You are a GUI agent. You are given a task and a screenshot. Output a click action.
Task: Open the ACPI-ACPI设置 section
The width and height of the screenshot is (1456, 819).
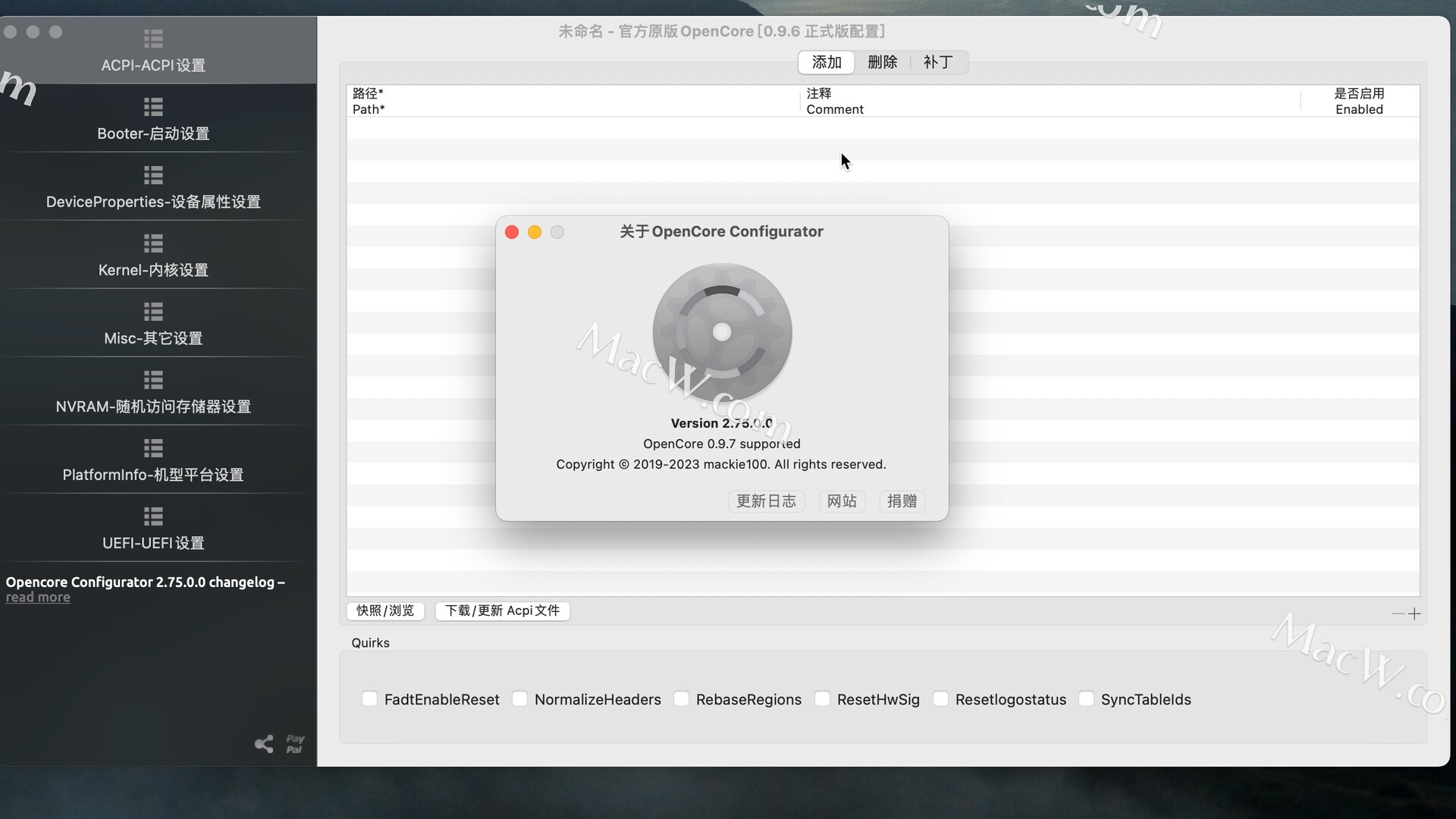(152, 50)
